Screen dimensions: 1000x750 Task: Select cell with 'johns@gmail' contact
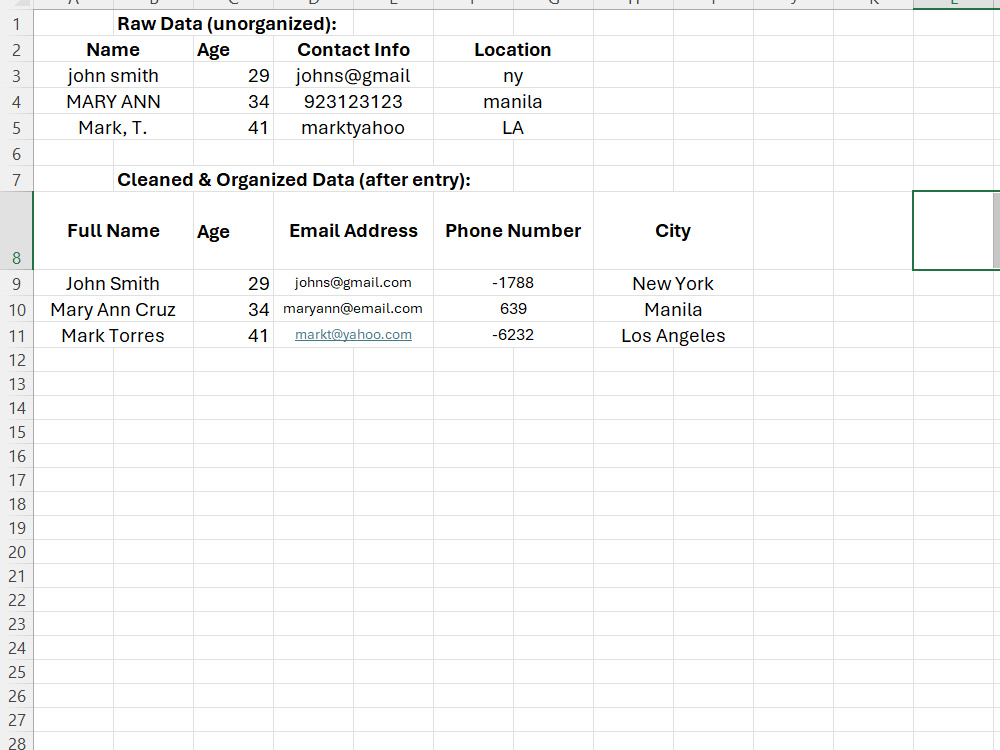pos(353,76)
